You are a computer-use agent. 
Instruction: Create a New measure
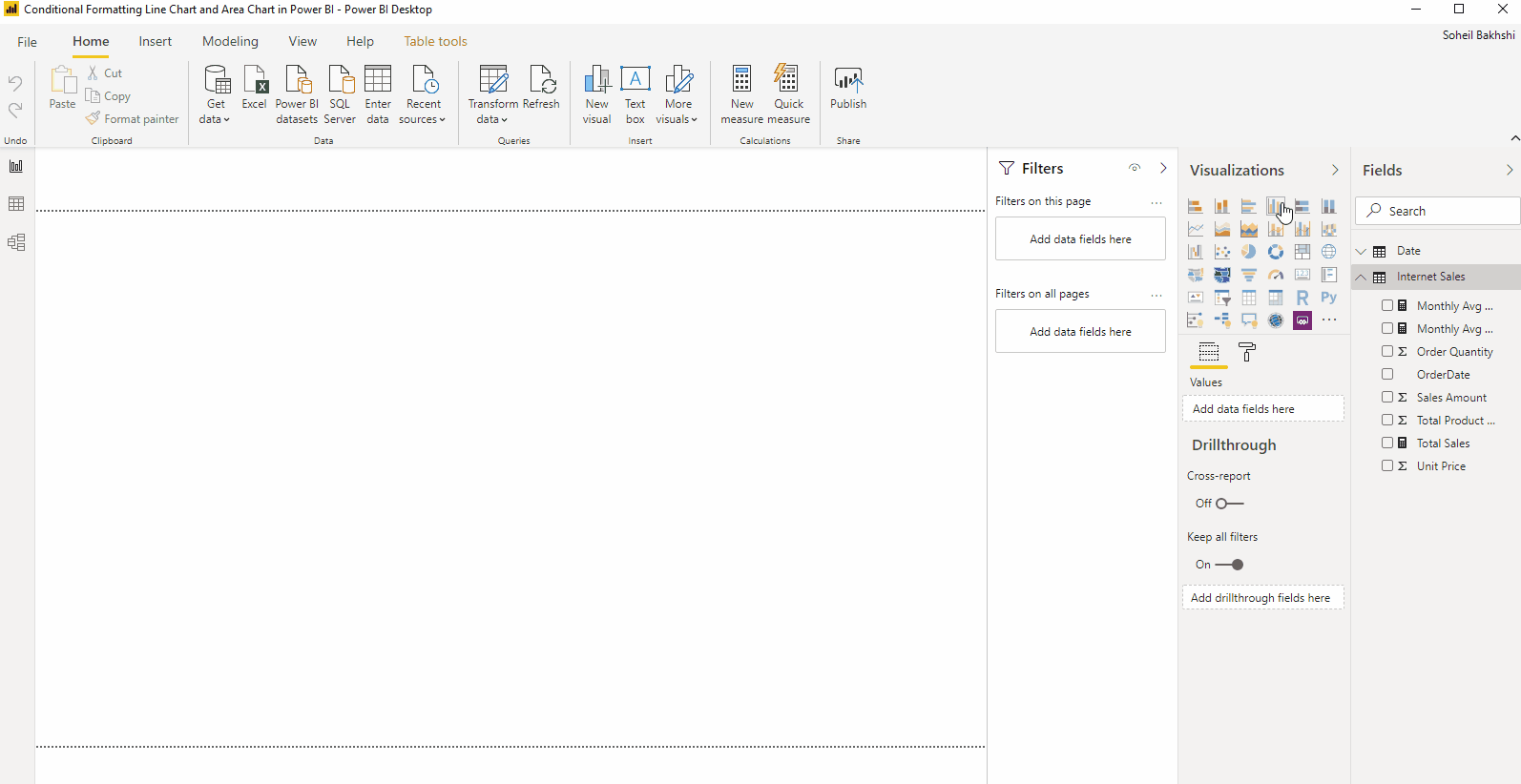tap(741, 94)
